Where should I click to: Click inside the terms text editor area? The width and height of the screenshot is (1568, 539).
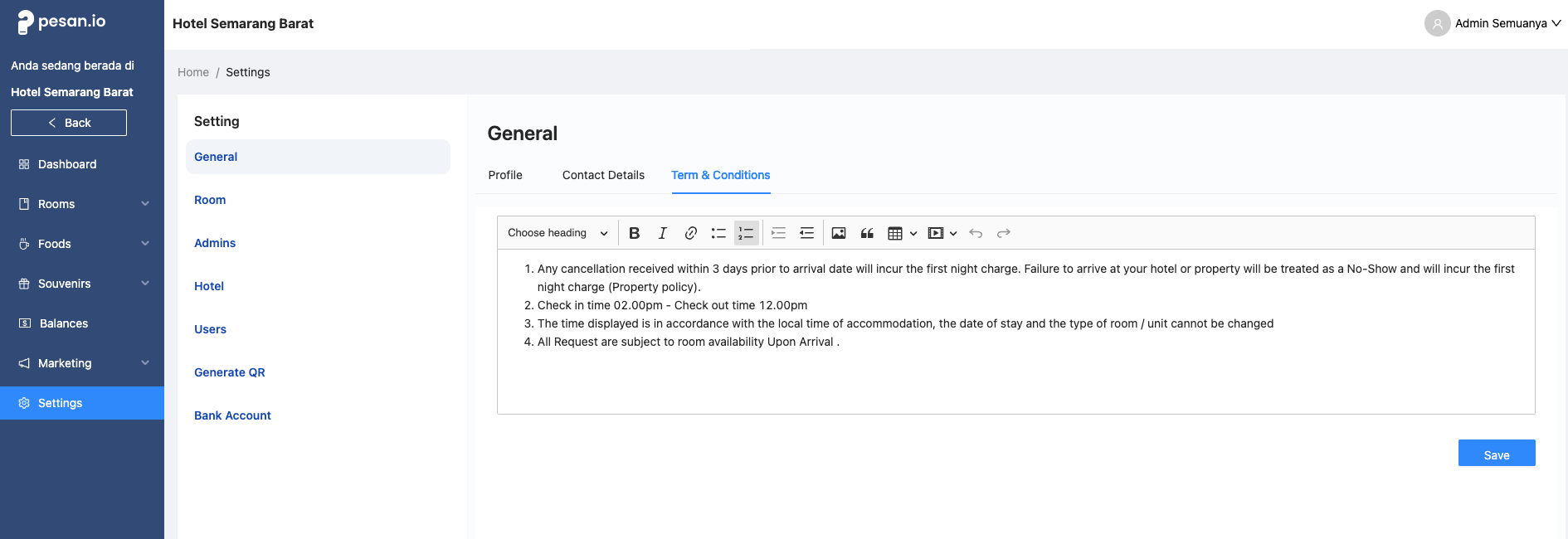(1015, 377)
